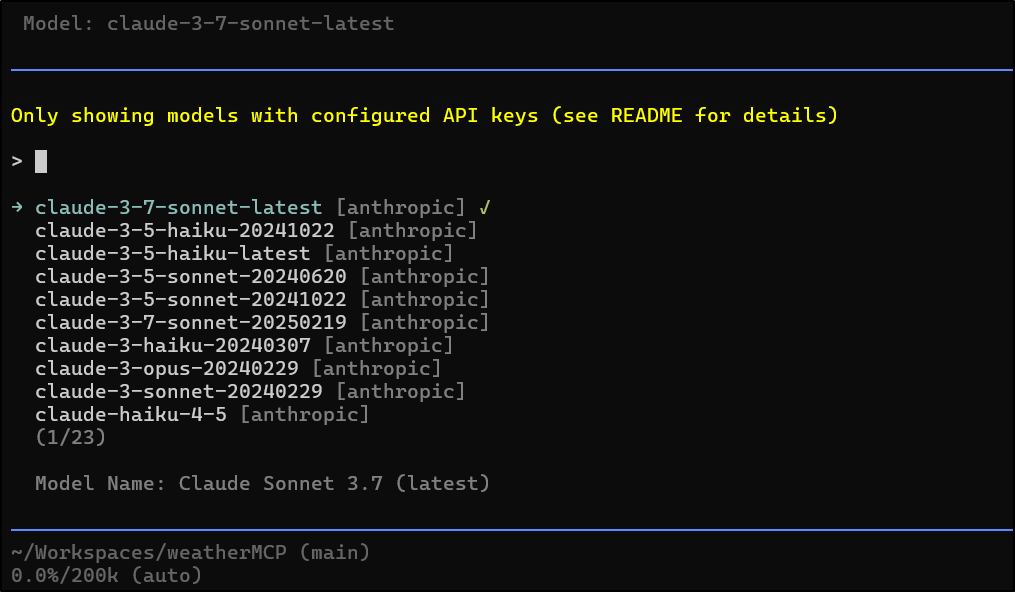Click the checkmark next to selected model
This screenshot has width=1015, height=592.
click(x=484, y=207)
